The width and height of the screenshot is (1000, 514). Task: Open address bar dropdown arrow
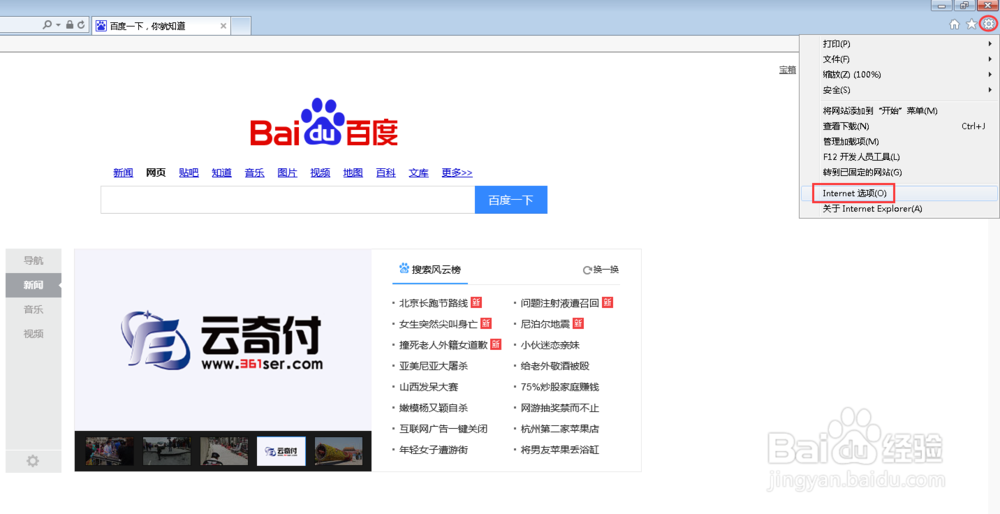click(58, 25)
